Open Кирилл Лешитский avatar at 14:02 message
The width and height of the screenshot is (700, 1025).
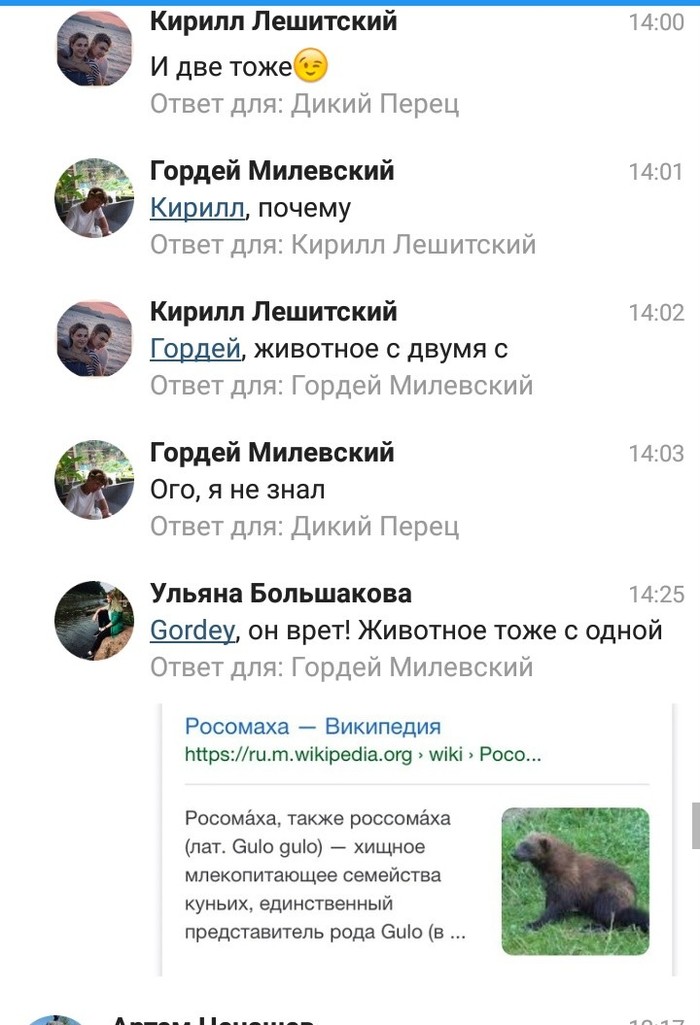click(x=93, y=338)
